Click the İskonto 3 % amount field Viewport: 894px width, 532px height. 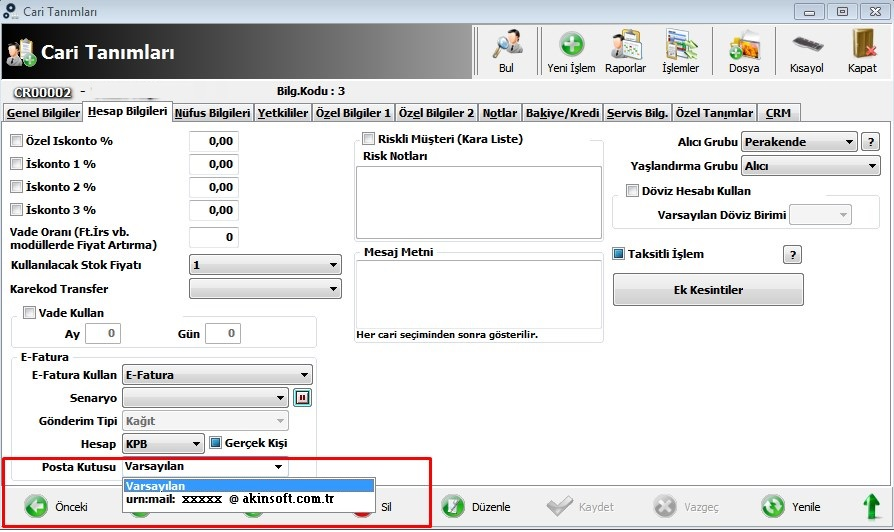click(x=214, y=210)
